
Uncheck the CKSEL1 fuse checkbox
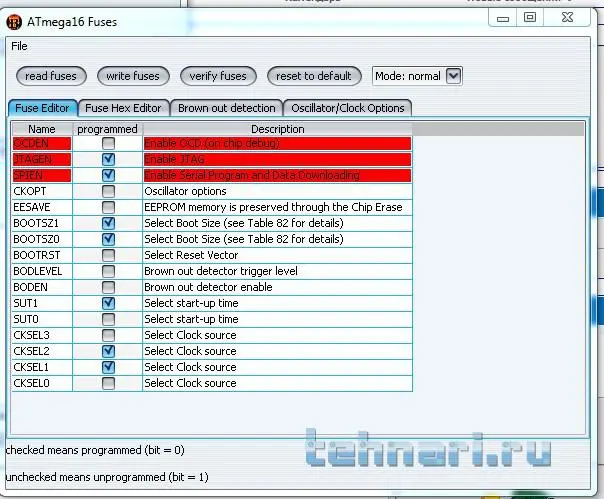108,367
